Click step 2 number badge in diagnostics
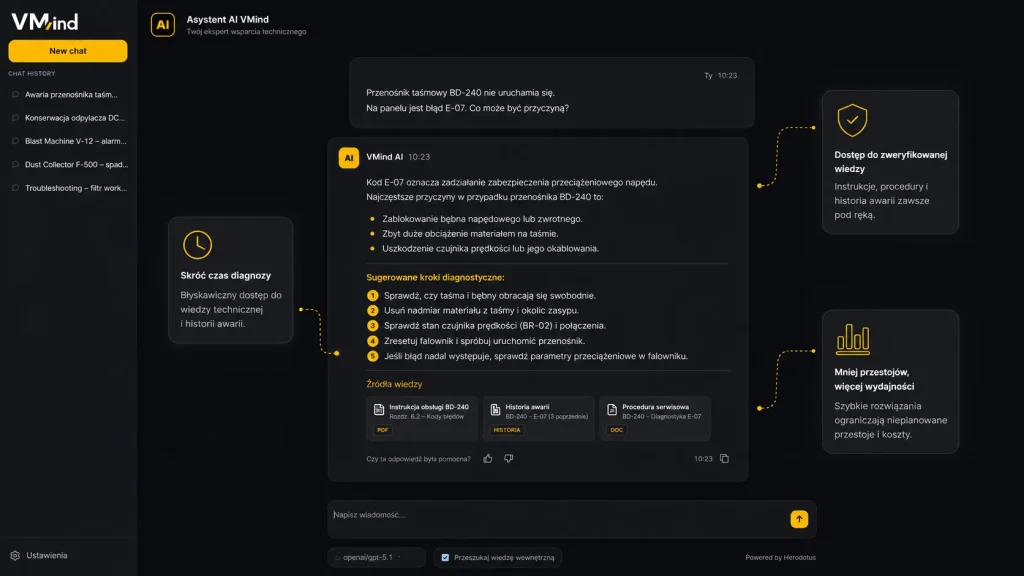Image resolution: width=1024 pixels, height=576 pixels. pyautogui.click(x=372, y=311)
